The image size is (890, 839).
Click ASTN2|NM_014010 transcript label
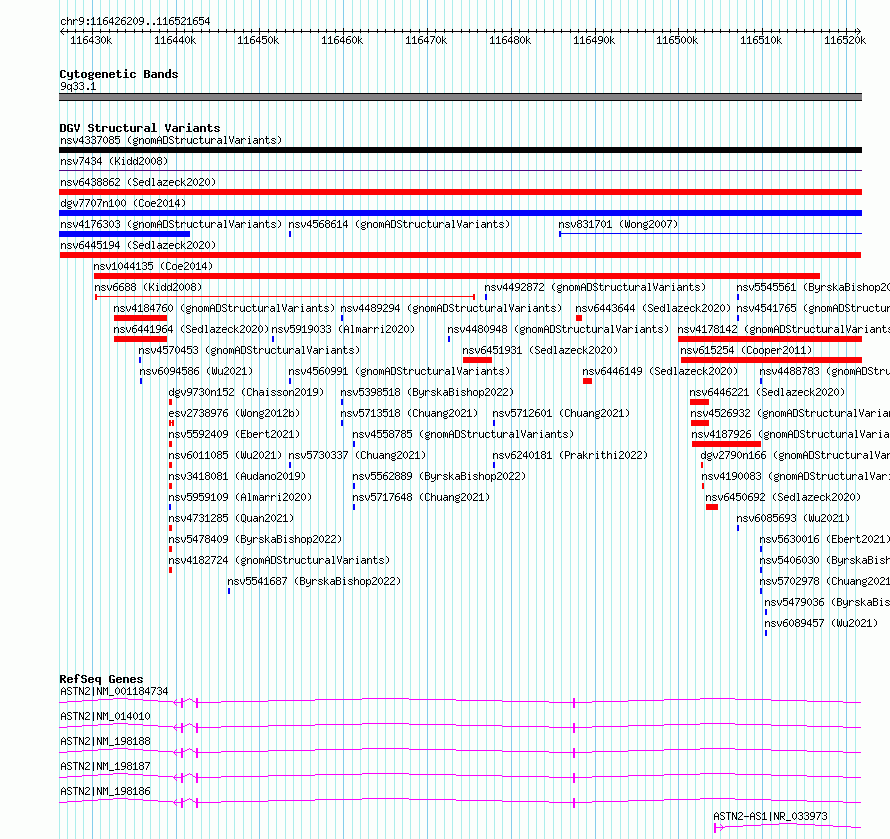(x=105, y=716)
